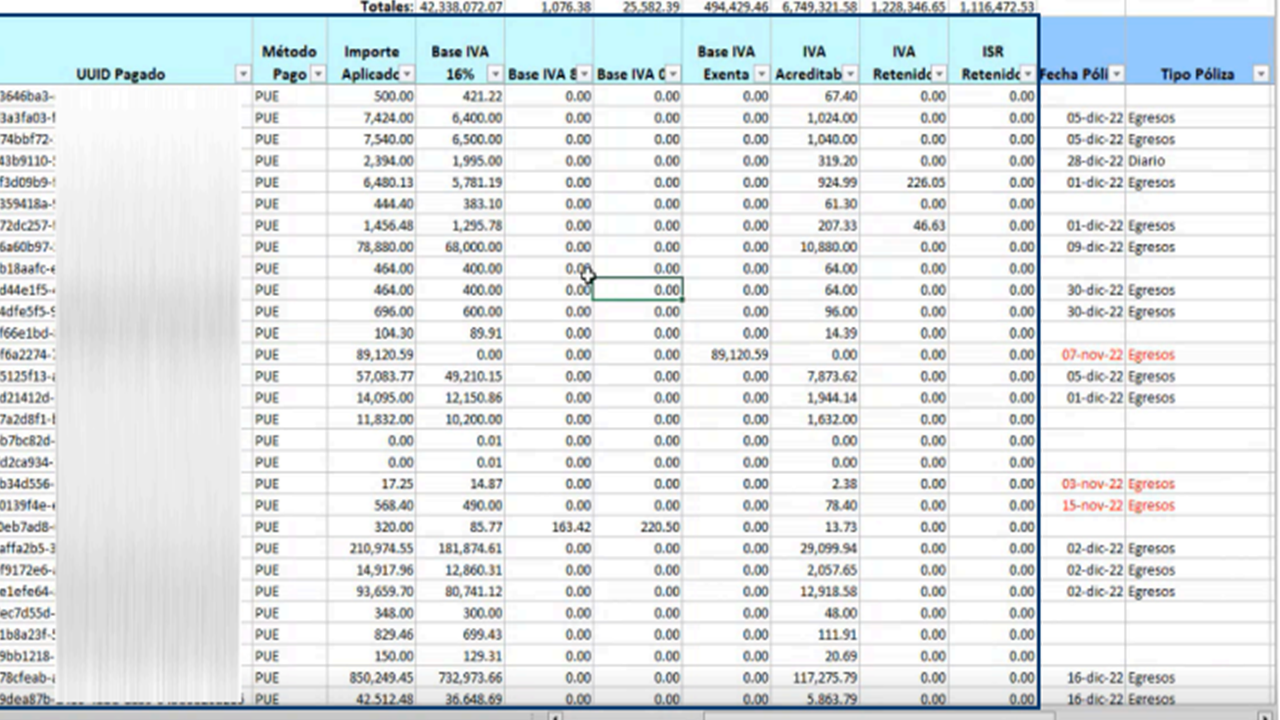Open the Tipo Póliza filter dropdown
The height and width of the screenshot is (720, 1280).
pos(1260,74)
